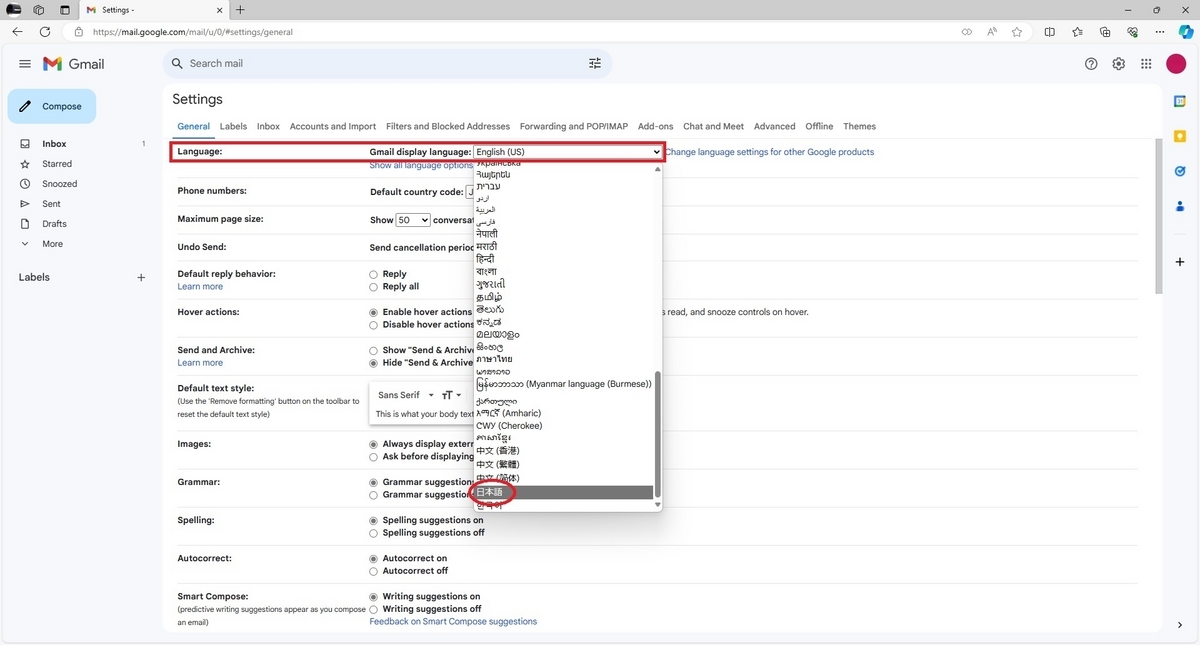
Task: Select Writing suggestions off radio
Action: click(374, 609)
